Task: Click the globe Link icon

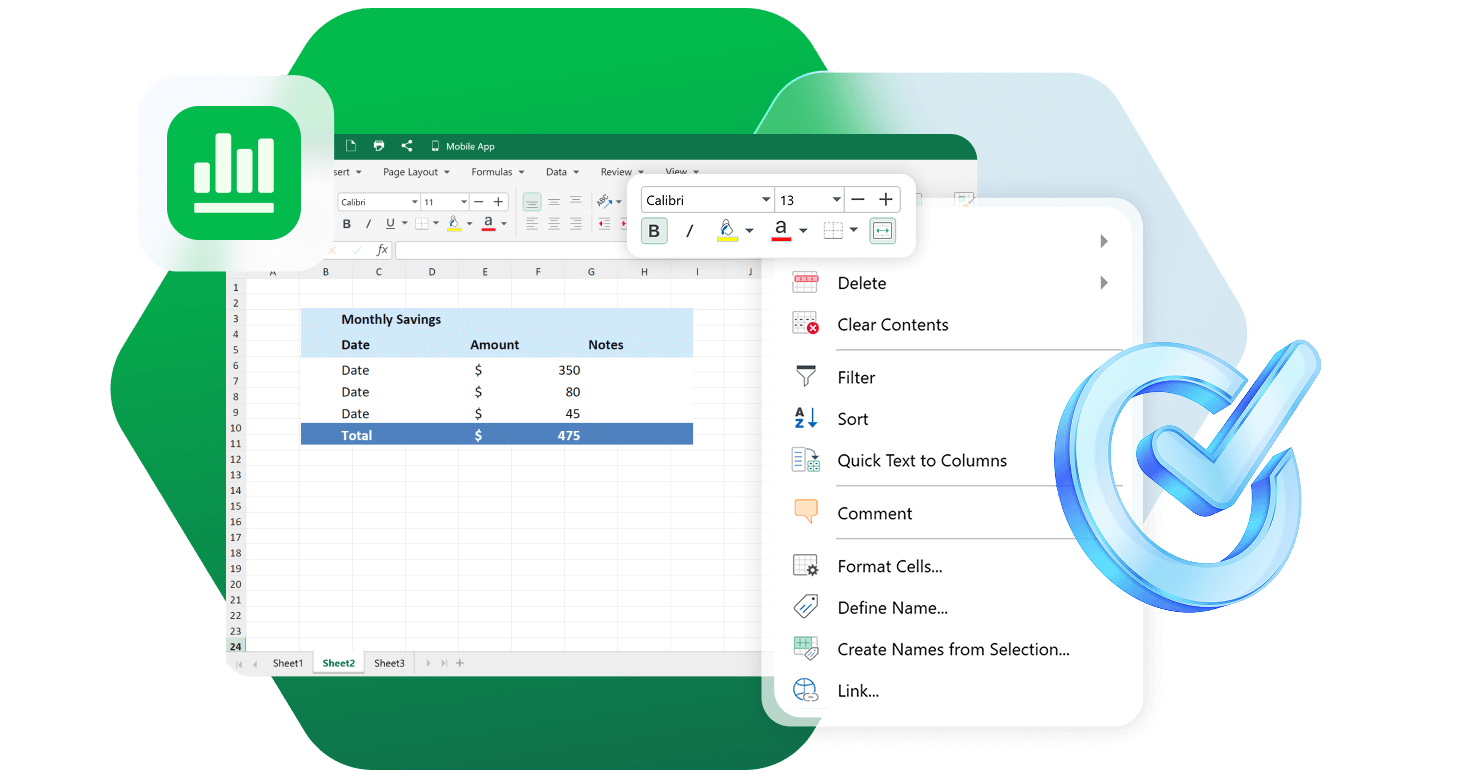Action: tap(805, 690)
